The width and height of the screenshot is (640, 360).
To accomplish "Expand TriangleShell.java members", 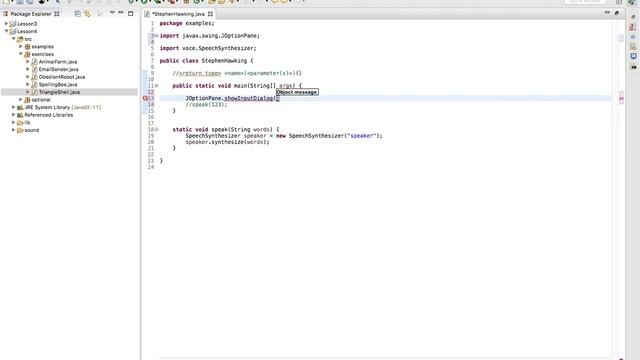I will pyautogui.click(x=28, y=92).
